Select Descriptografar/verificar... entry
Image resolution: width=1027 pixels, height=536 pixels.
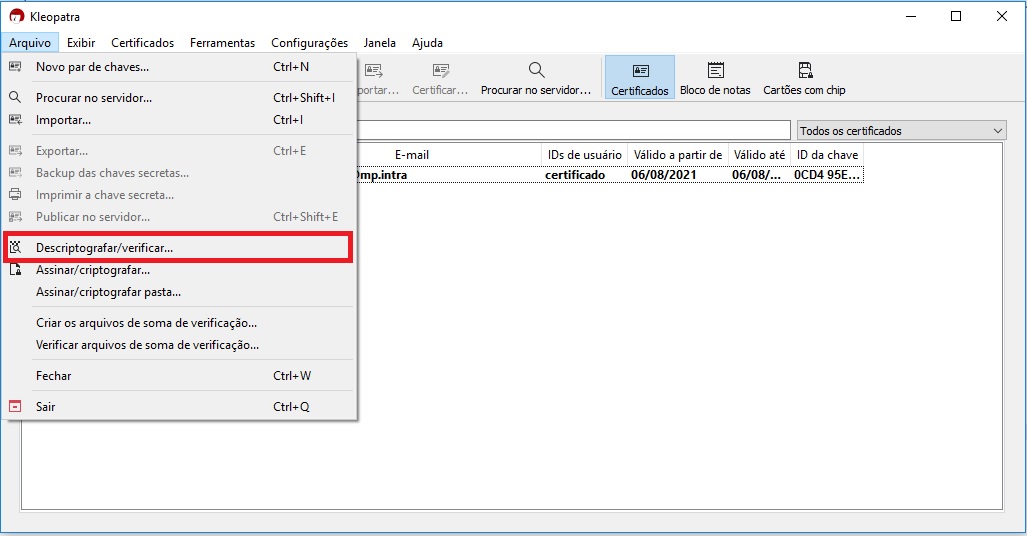point(179,248)
